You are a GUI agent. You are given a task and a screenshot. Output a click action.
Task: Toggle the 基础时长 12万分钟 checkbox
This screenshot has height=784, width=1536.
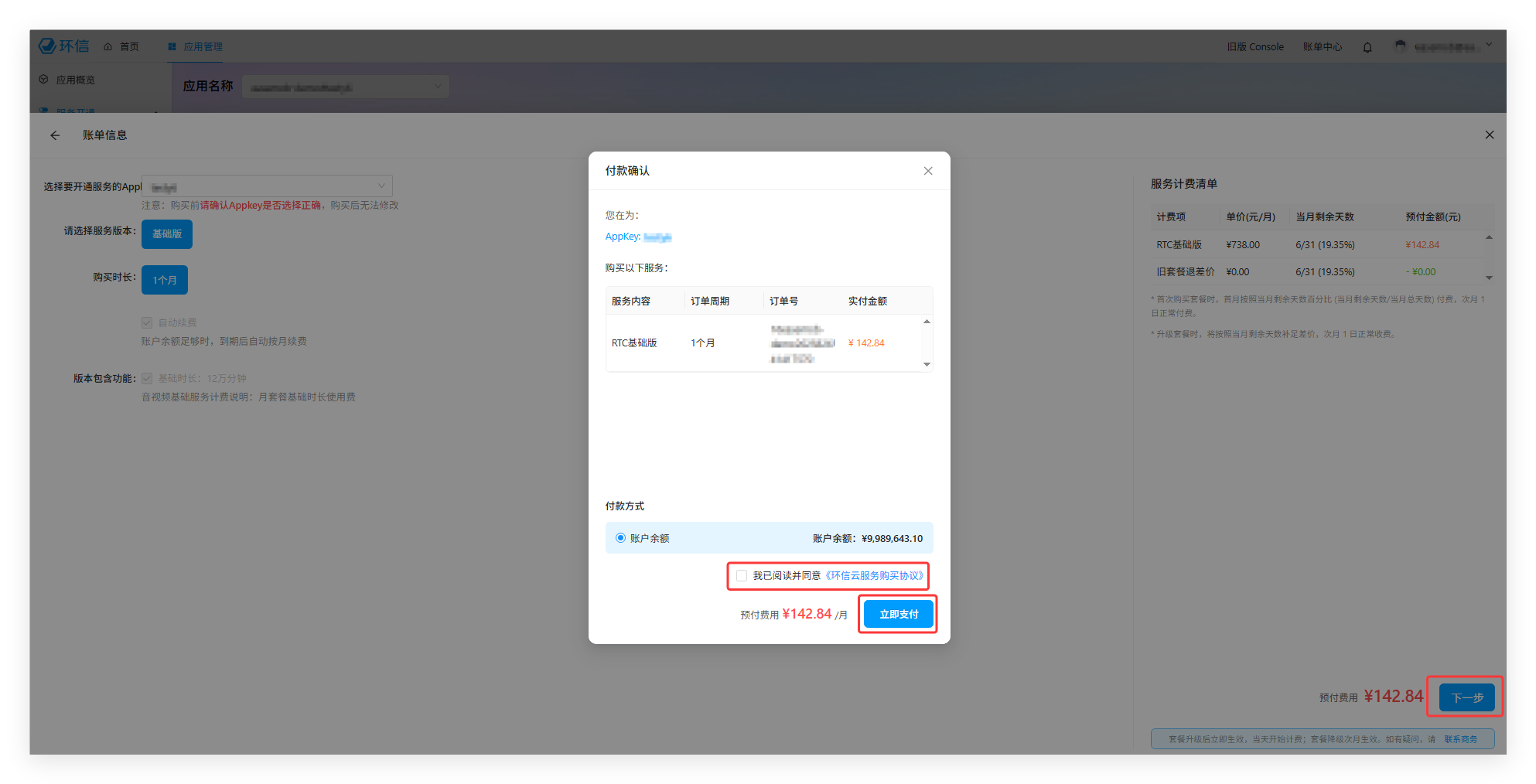pos(147,379)
